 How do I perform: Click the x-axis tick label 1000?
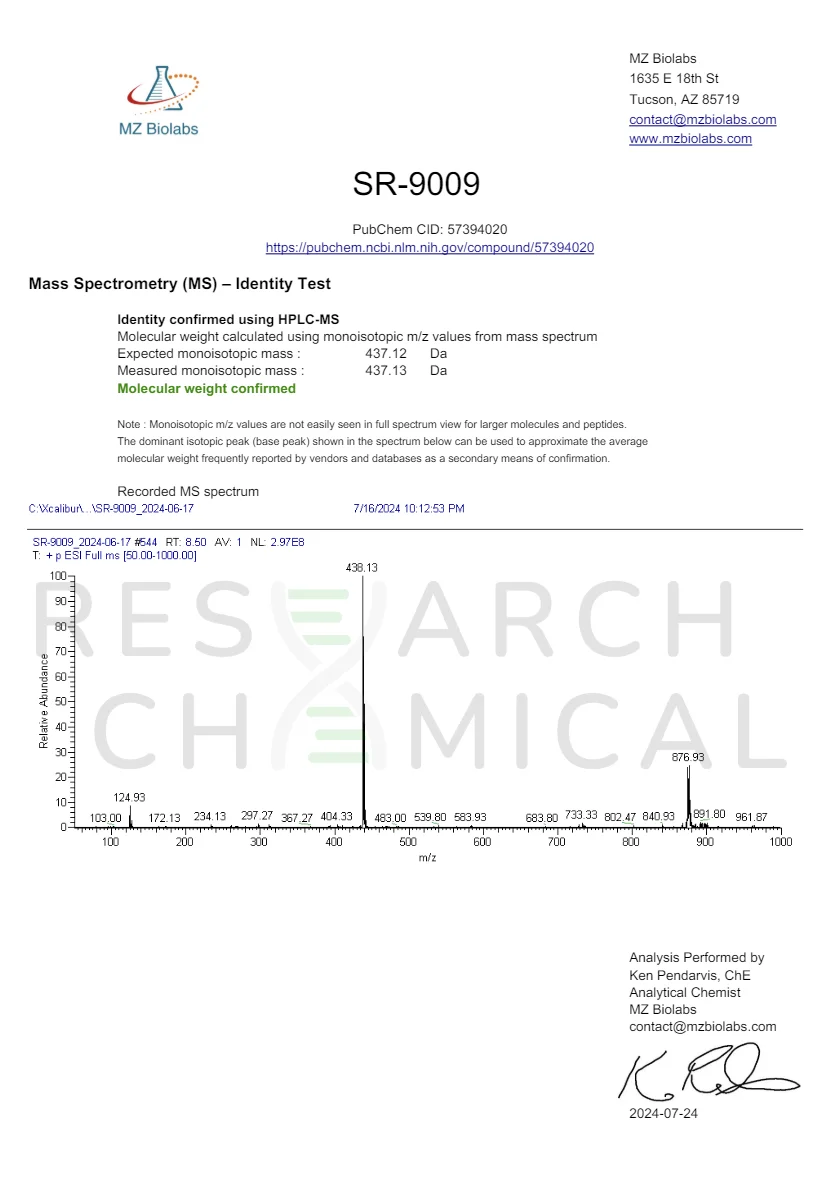tap(781, 842)
